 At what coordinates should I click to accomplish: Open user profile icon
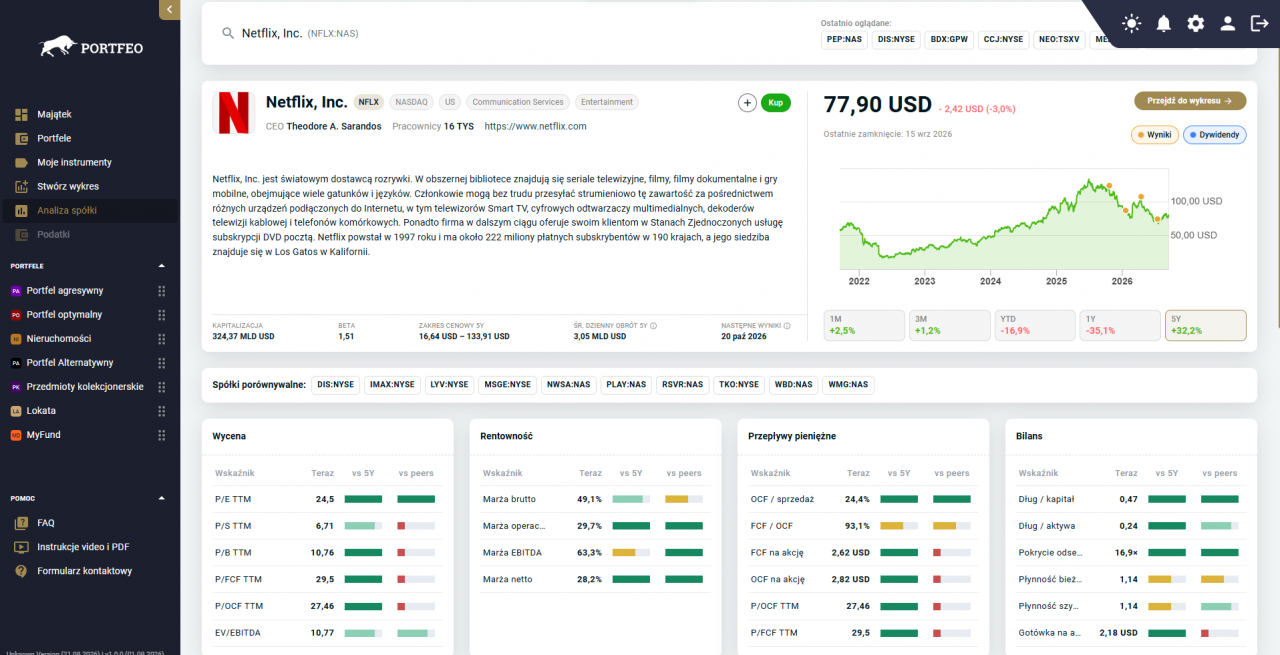tap(1227, 24)
